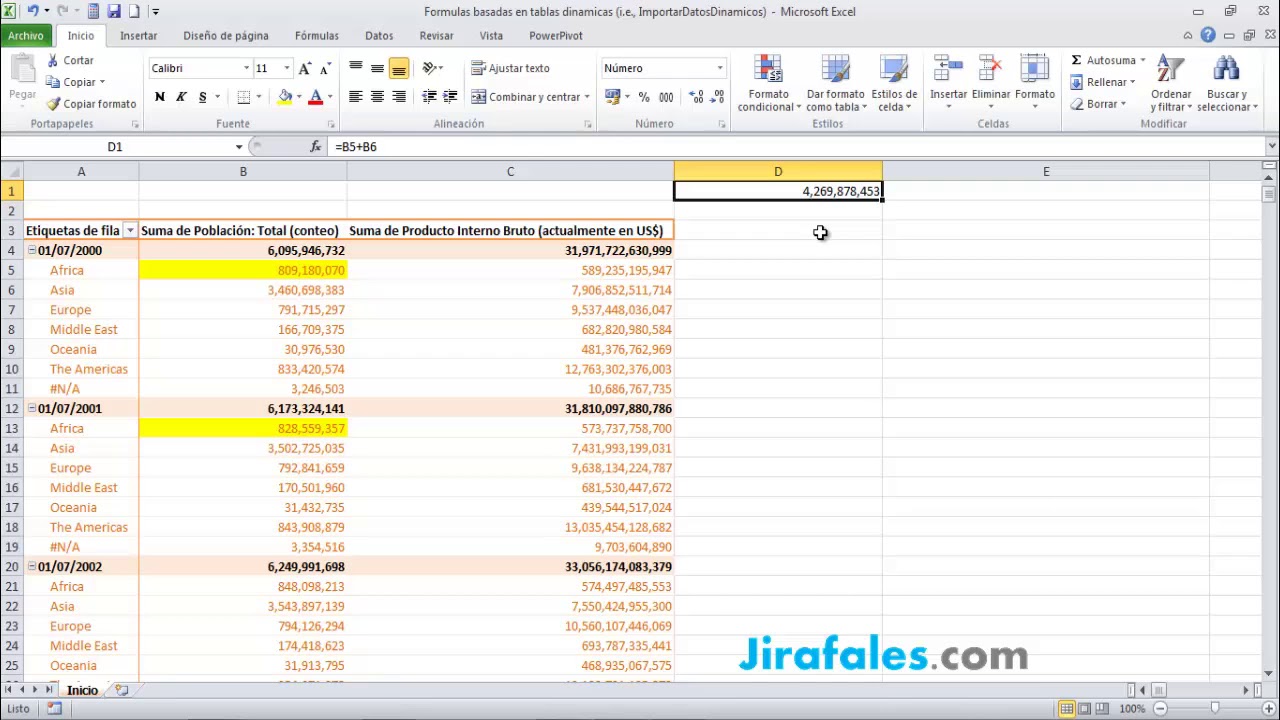Image resolution: width=1280 pixels, height=720 pixels.
Task: Click Copiar in clipboard group
Action: [72, 82]
